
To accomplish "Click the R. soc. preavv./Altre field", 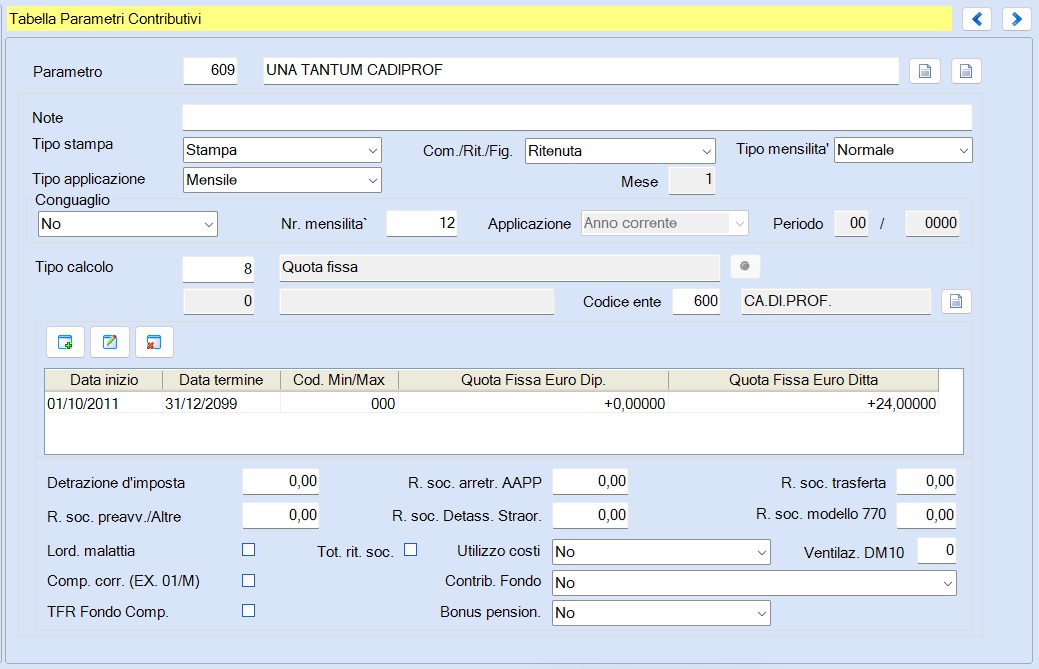I will [x=281, y=515].
